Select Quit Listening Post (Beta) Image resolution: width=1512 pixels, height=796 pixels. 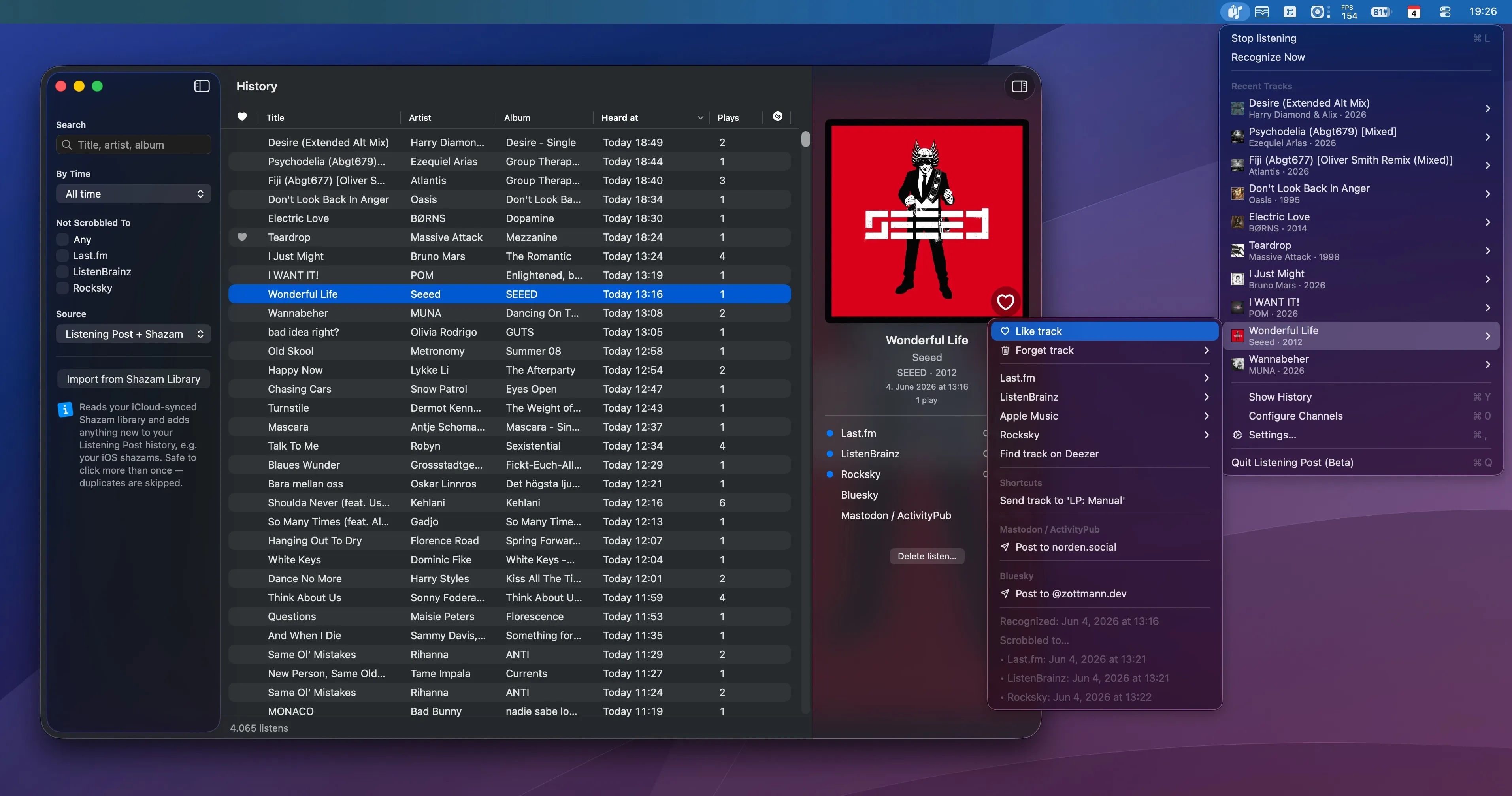coord(1361,462)
